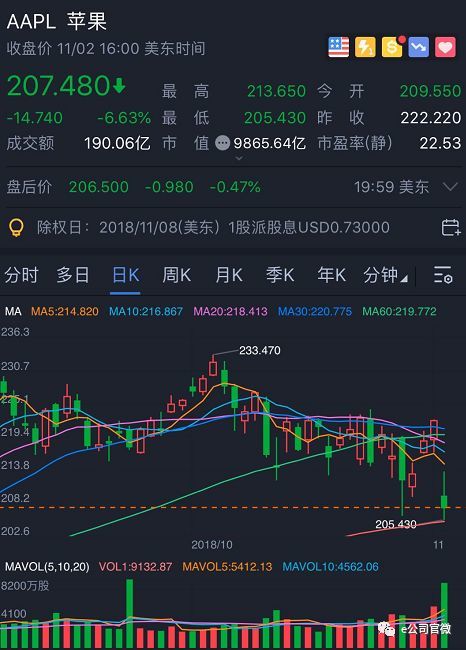Expand after-hours price row chevron
This screenshot has height=650, width=466.
point(450,187)
